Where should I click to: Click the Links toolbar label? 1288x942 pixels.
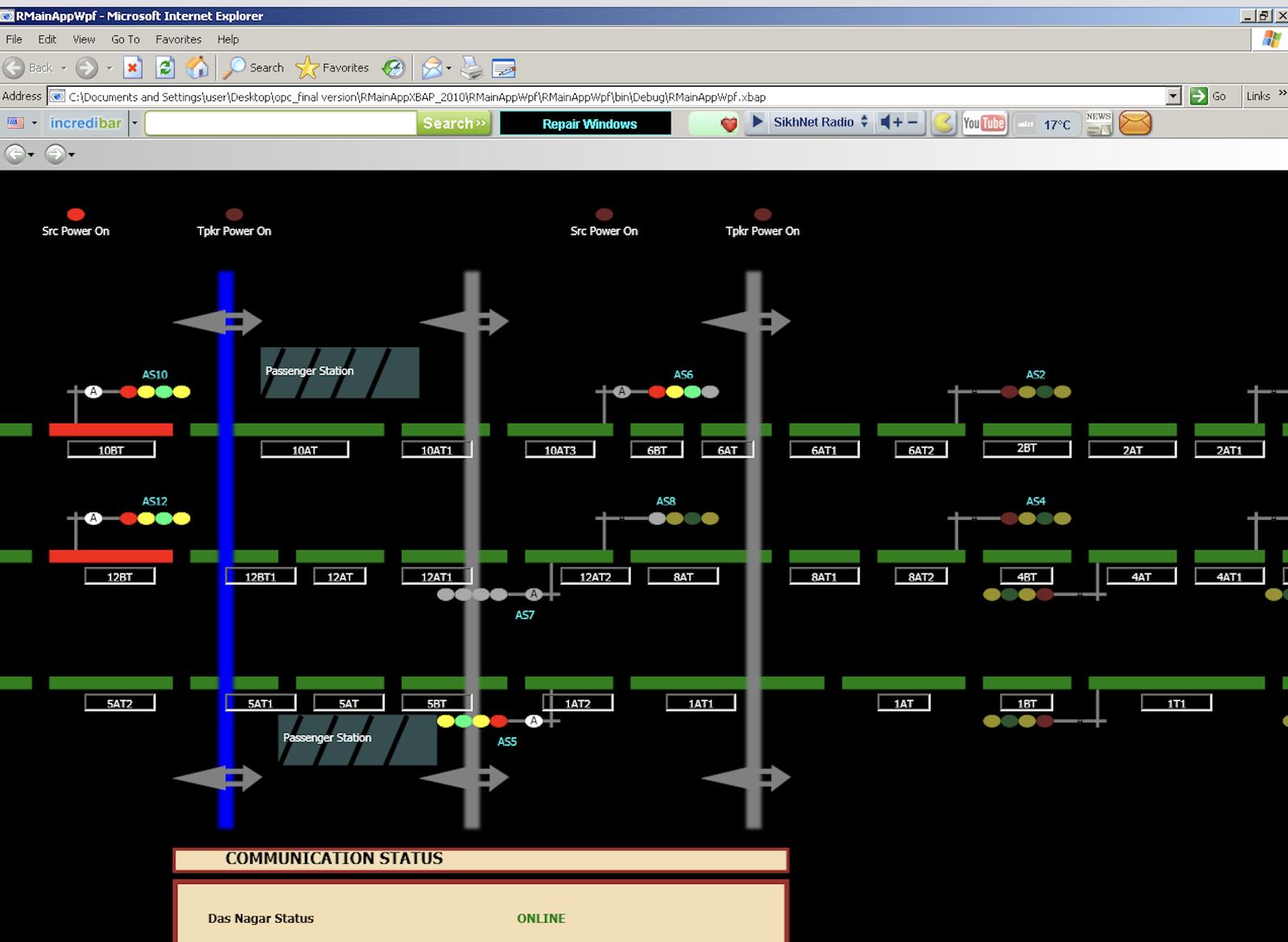1257,96
